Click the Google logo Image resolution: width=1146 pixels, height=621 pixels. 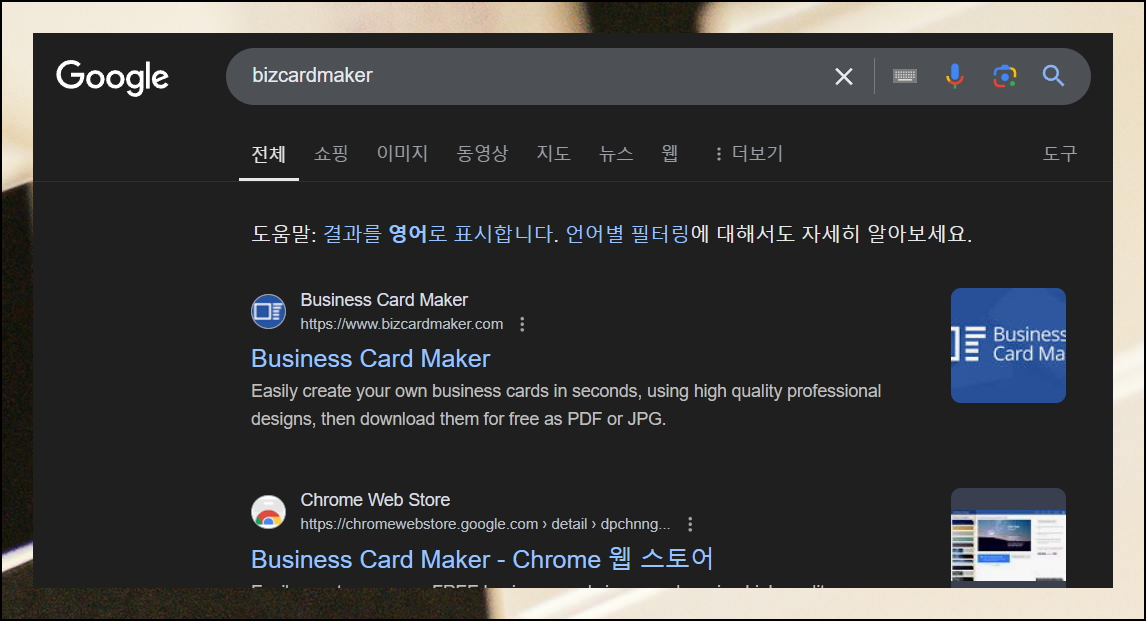coord(113,77)
